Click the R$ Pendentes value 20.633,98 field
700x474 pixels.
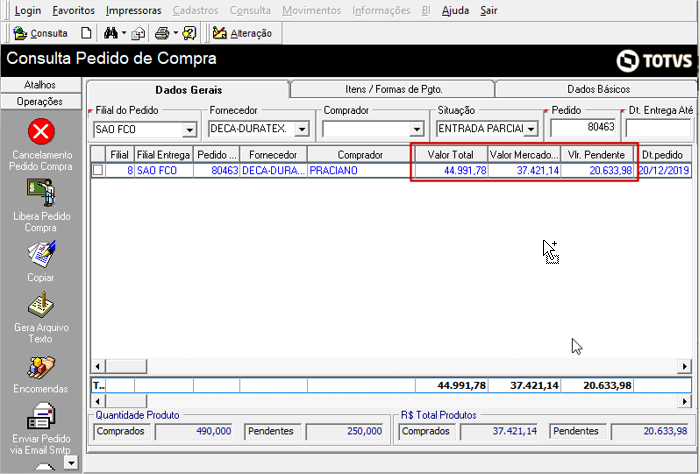pyautogui.click(x=650, y=432)
